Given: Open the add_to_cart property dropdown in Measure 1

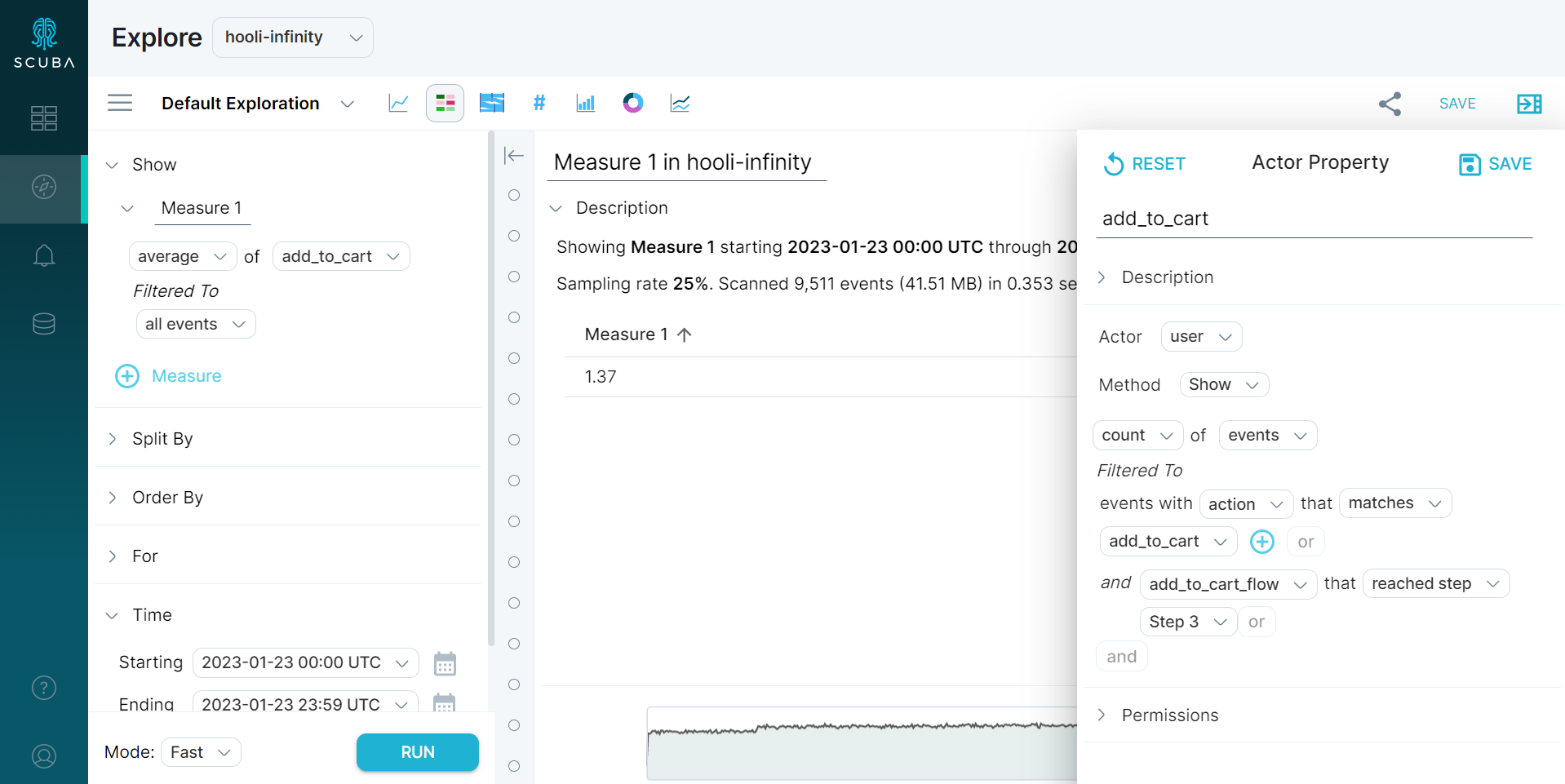Looking at the screenshot, I should click(x=341, y=256).
